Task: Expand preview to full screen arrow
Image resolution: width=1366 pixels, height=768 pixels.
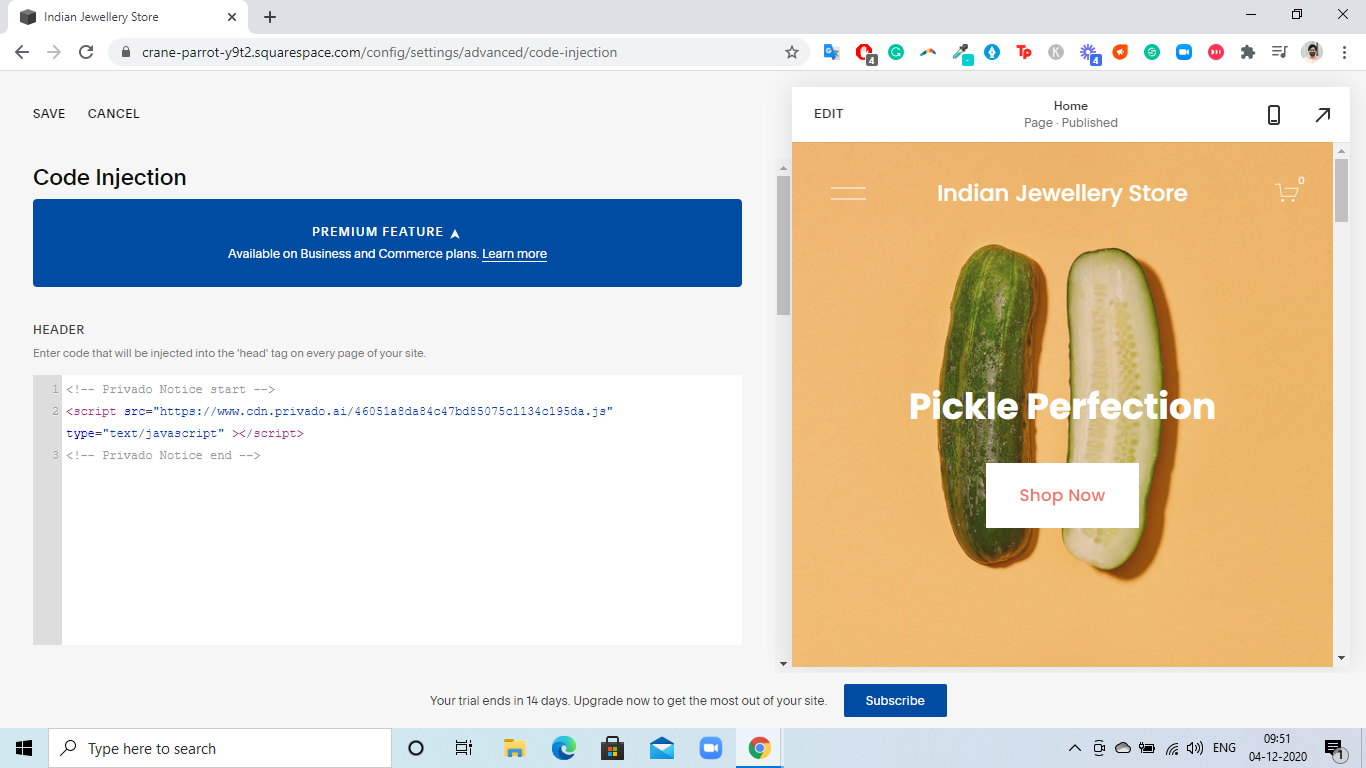Action: click(x=1322, y=115)
